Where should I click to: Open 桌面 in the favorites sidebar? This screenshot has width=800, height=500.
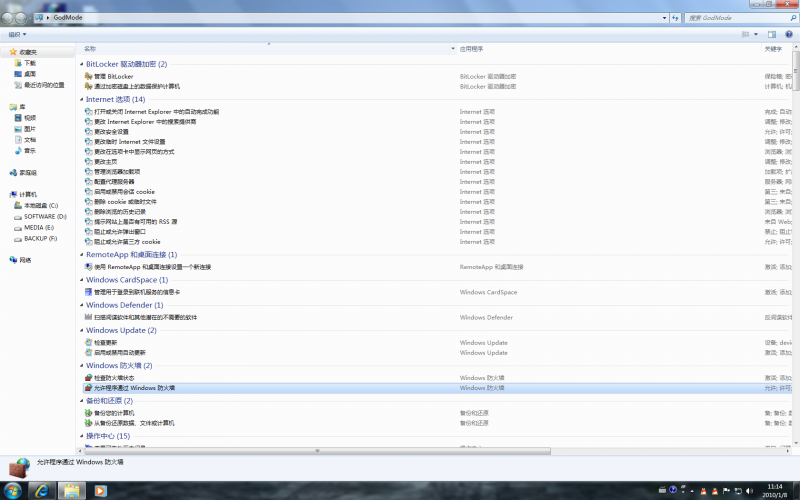[x=25, y=74]
